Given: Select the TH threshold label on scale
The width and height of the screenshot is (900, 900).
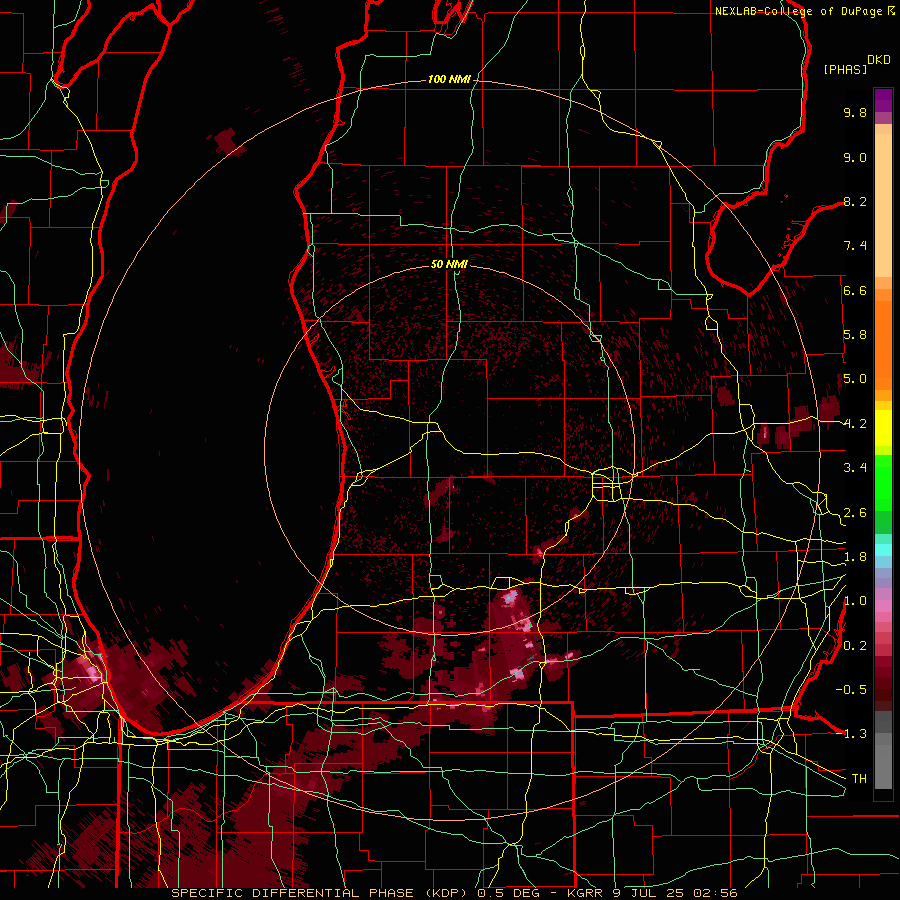Looking at the screenshot, I should [859, 779].
